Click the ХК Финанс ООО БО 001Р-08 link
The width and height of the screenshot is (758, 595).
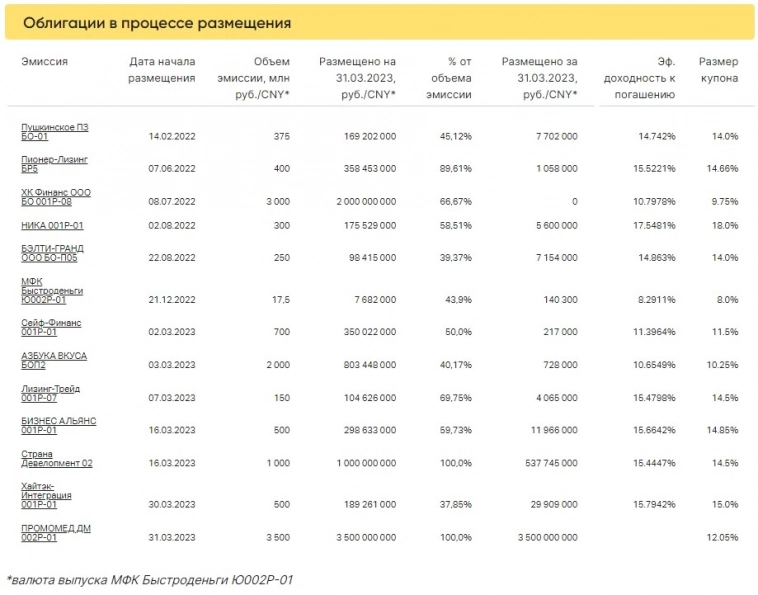pos(56,194)
